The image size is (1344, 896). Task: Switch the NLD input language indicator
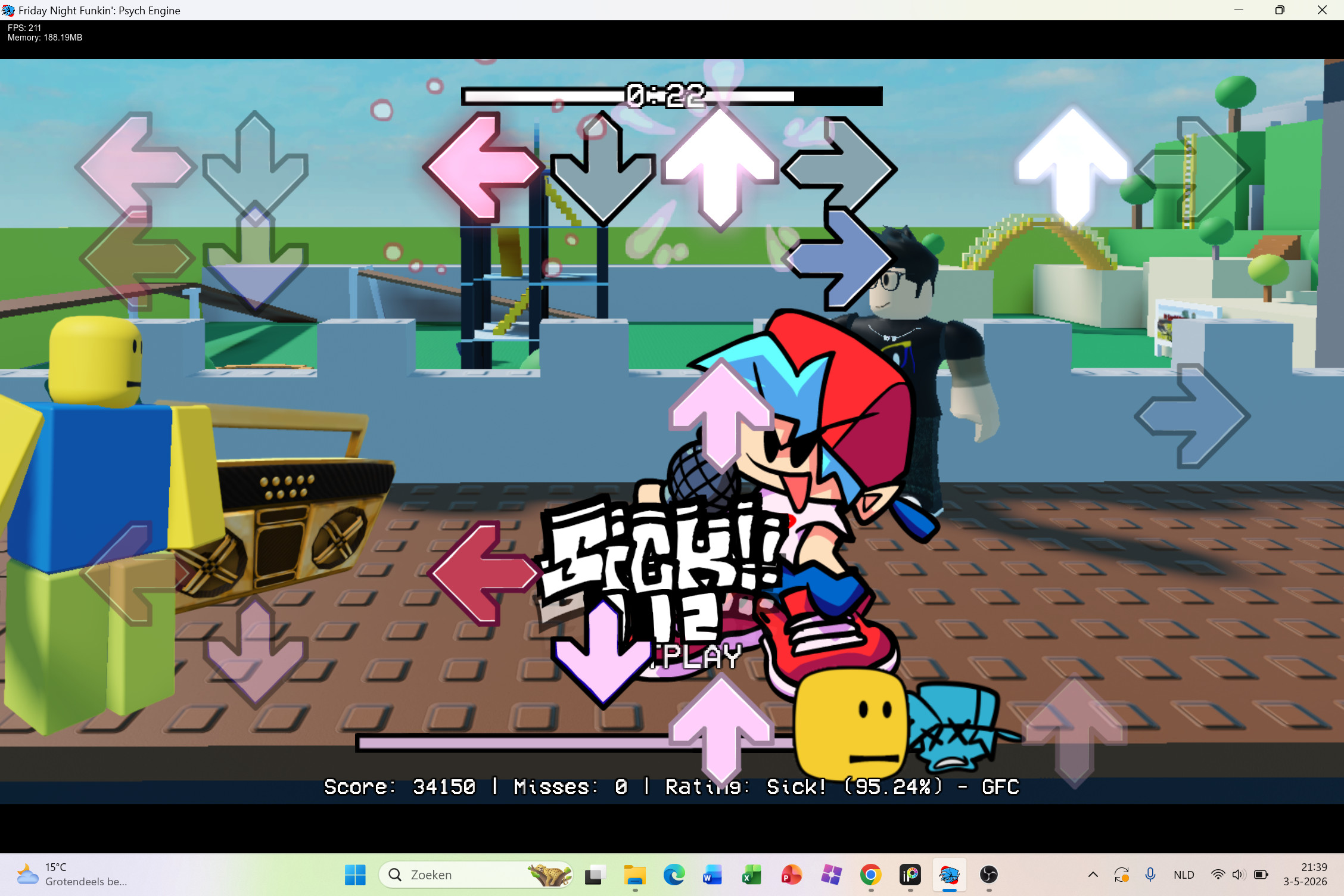1184,875
